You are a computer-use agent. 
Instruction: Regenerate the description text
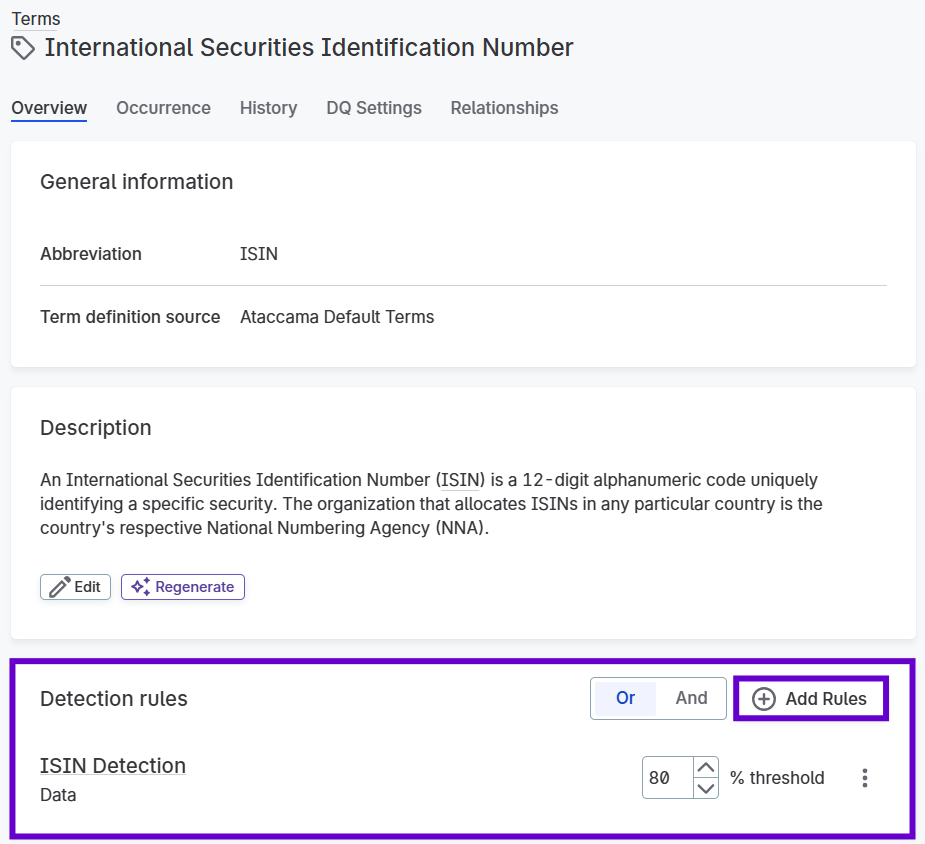[x=182, y=587]
